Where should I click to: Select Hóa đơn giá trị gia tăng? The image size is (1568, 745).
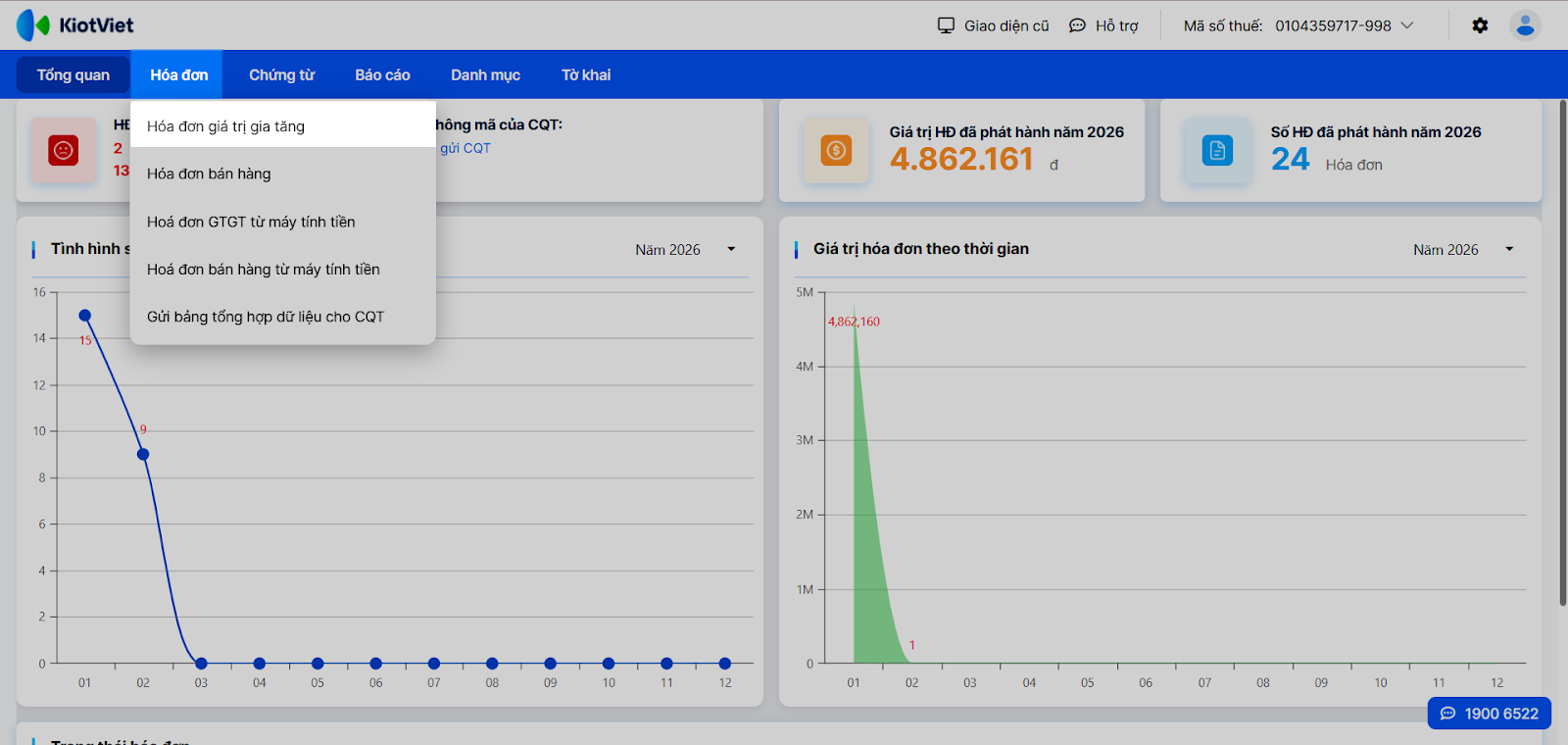pos(226,126)
